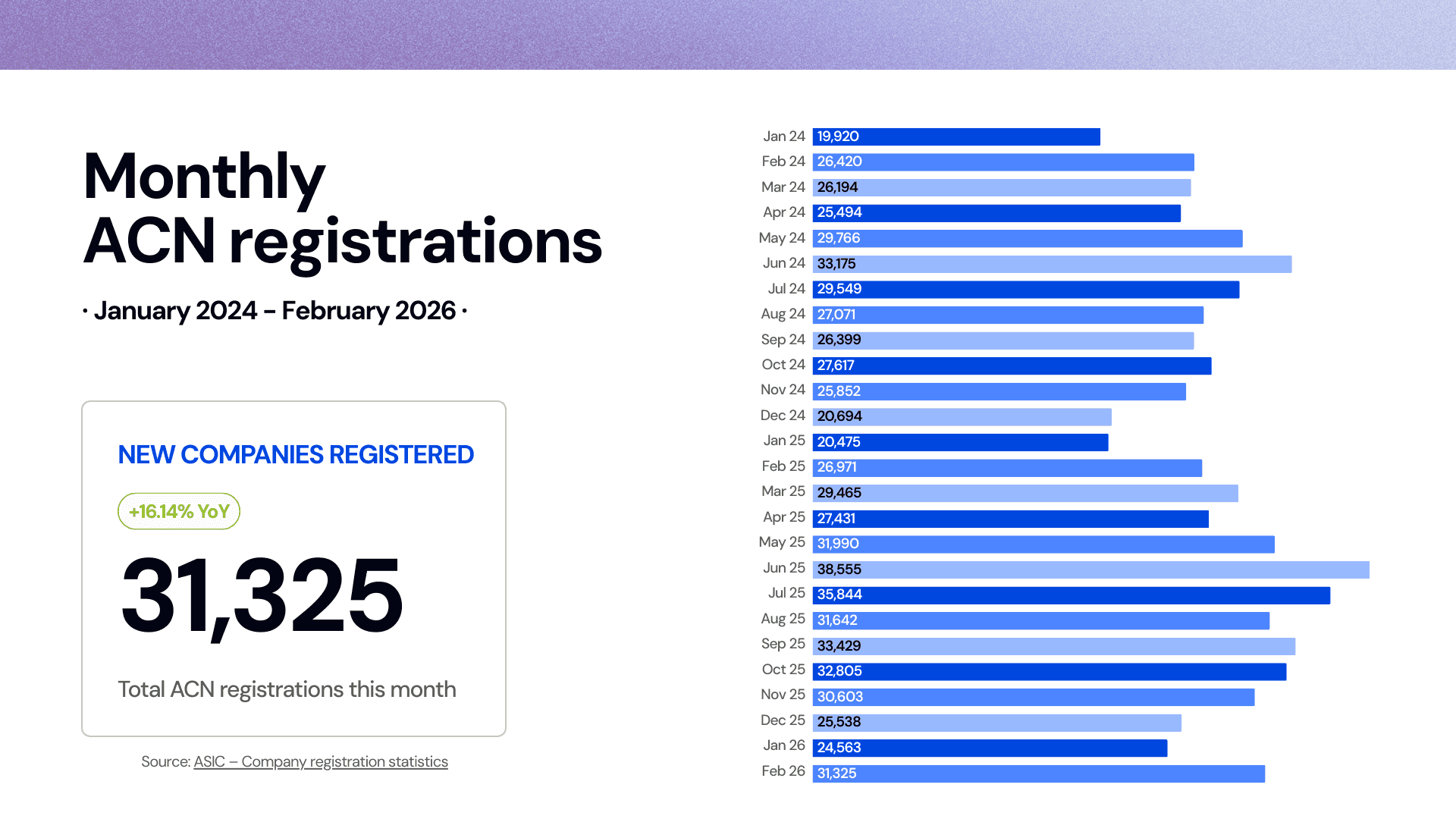Click the large 31,325 total figure
Viewport: 1456px width, 819px height.
click(x=262, y=595)
